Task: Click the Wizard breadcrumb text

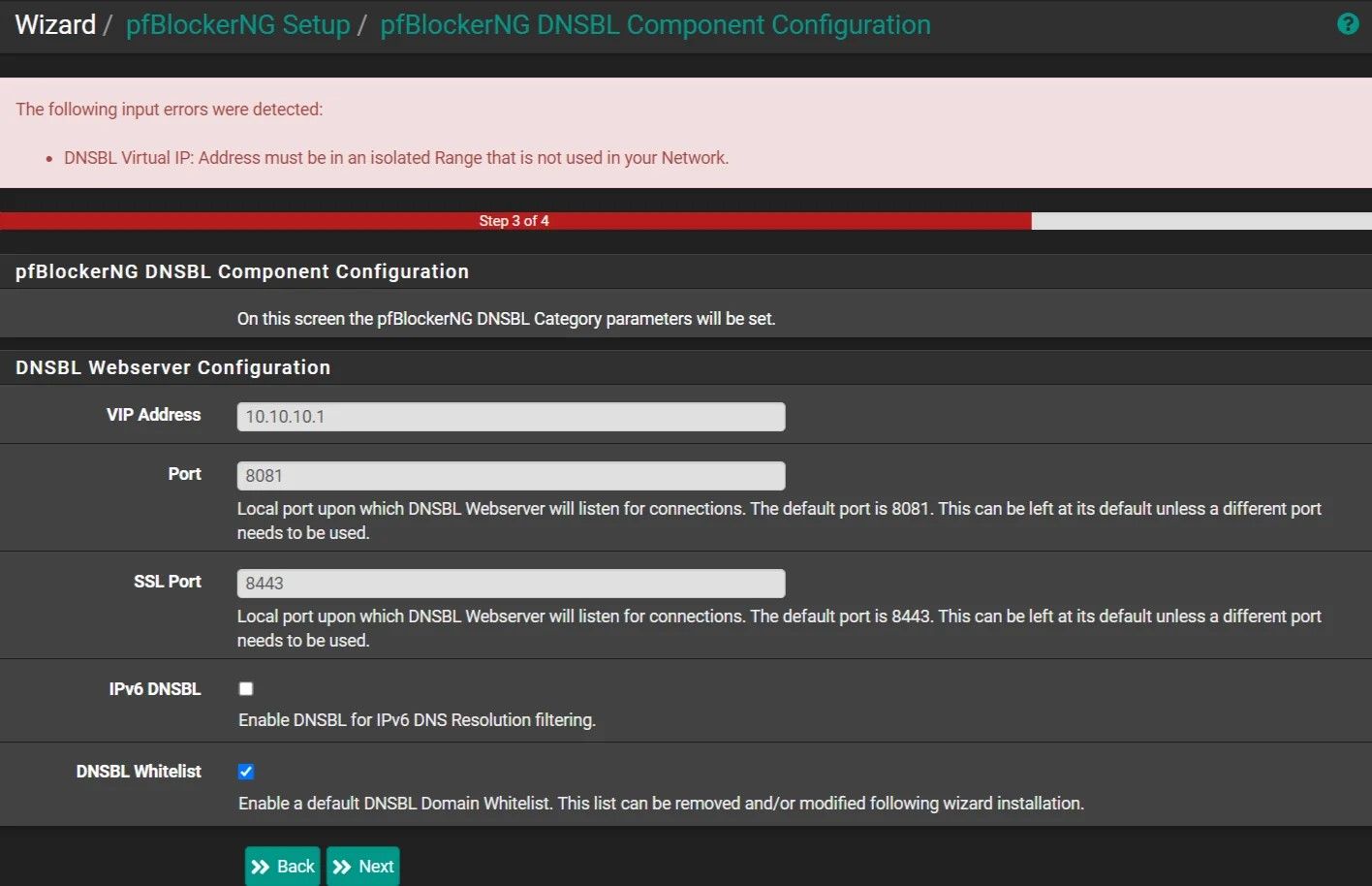Action: click(55, 25)
